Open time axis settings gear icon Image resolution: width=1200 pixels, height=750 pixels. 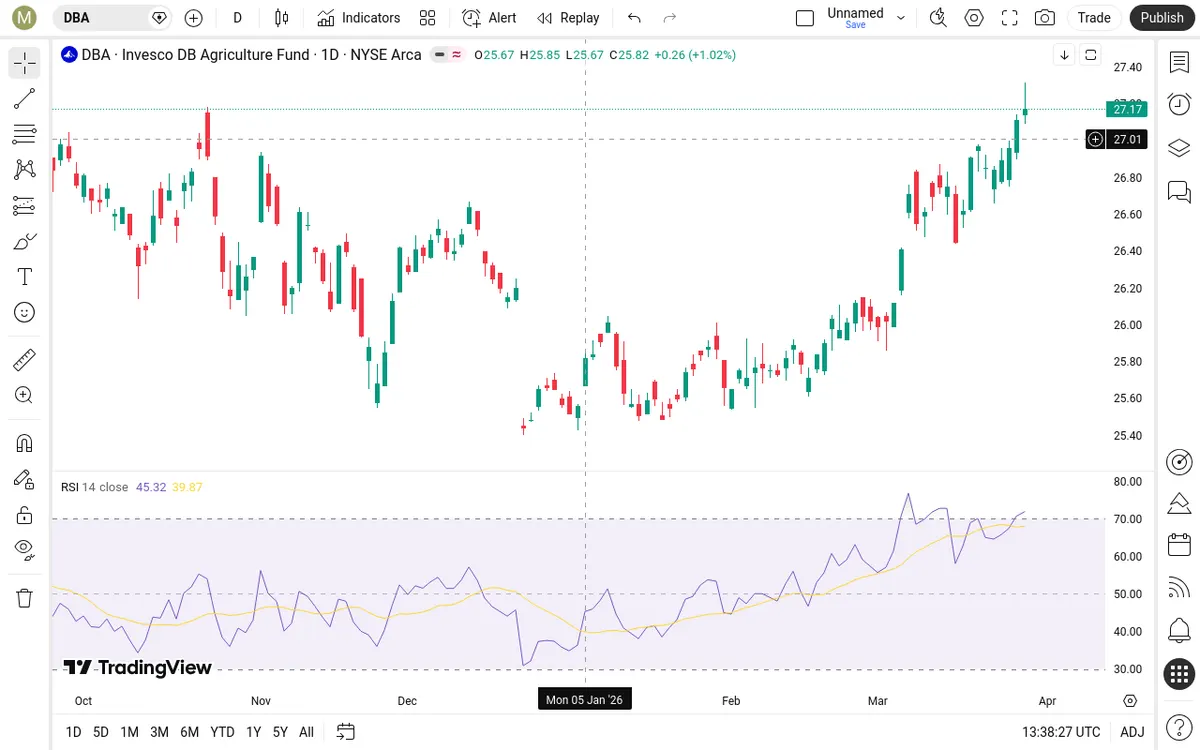(x=1130, y=700)
